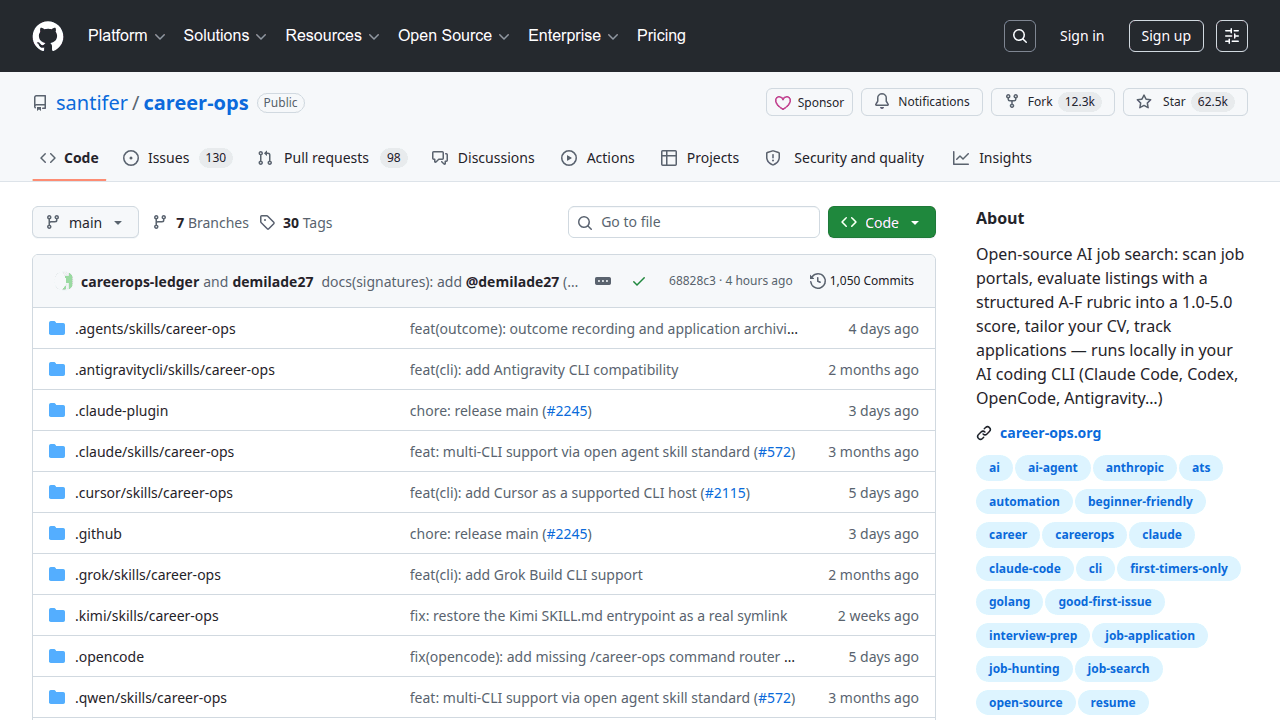
Task: Select the first-timers-only topic tag
Action: pos(1179,569)
